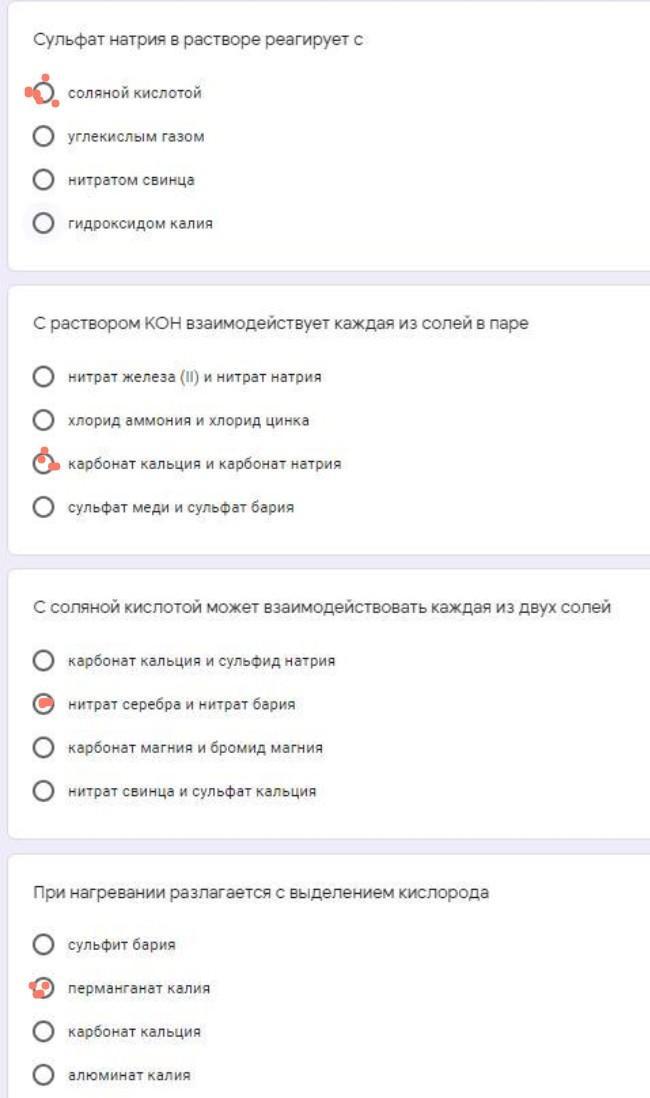Choose 'перманганат калия' answer
The width and height of the screenshot is (650, 1098).
pyautogui.click(x=43, y=988)
